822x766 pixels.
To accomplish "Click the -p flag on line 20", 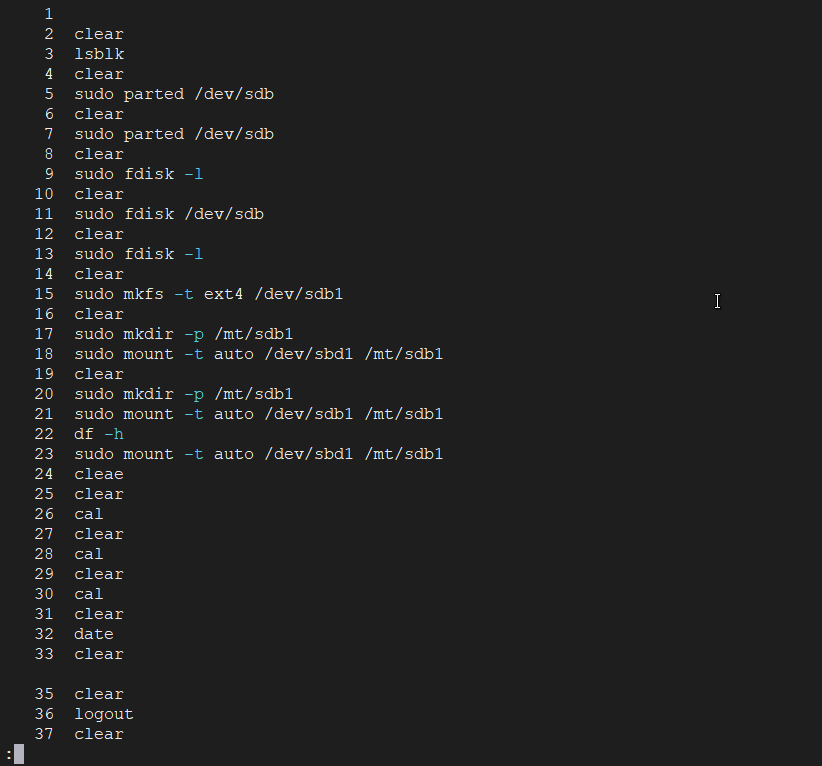I will [x=194, y=394].
